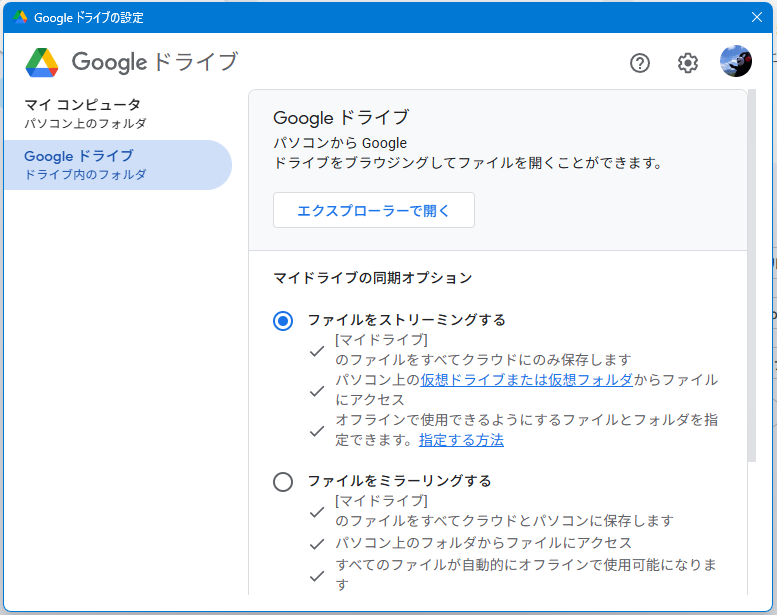Click the settings panel vertical scrollbar
The width and height of the screenshot is (777, 615).
click(752, 275)
